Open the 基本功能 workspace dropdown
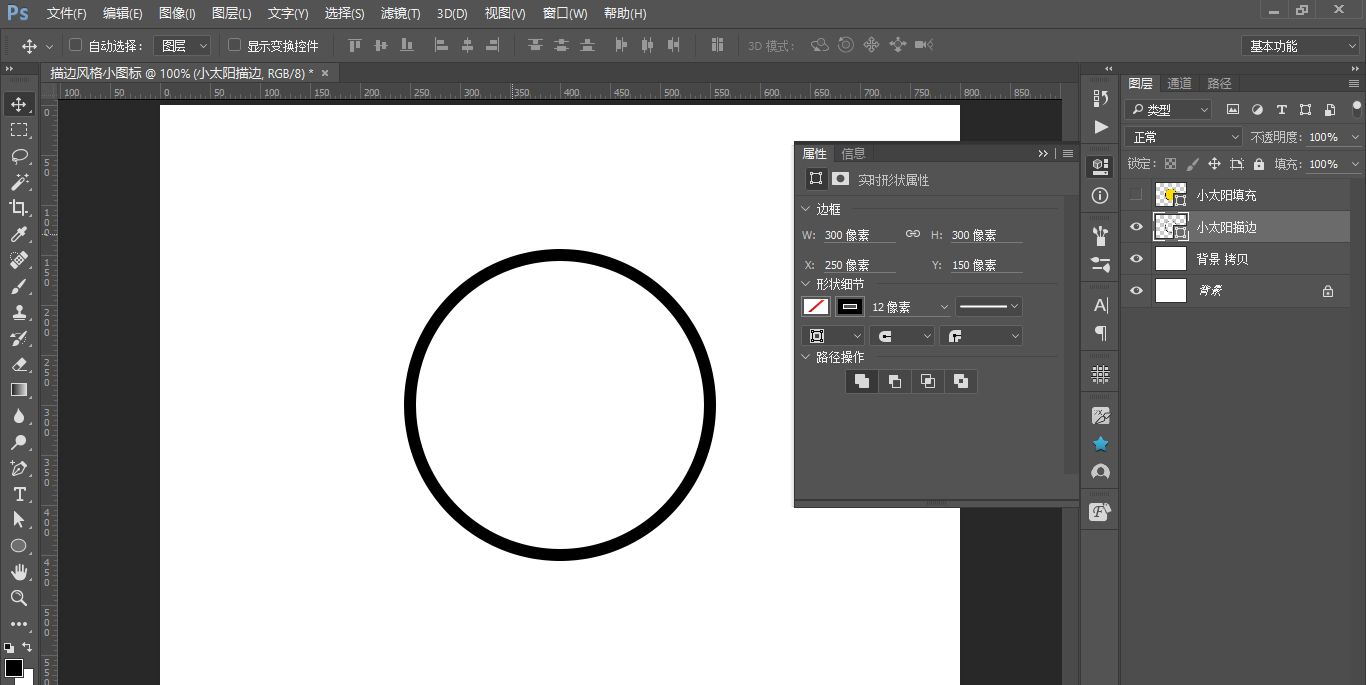 coord(1301,46)
